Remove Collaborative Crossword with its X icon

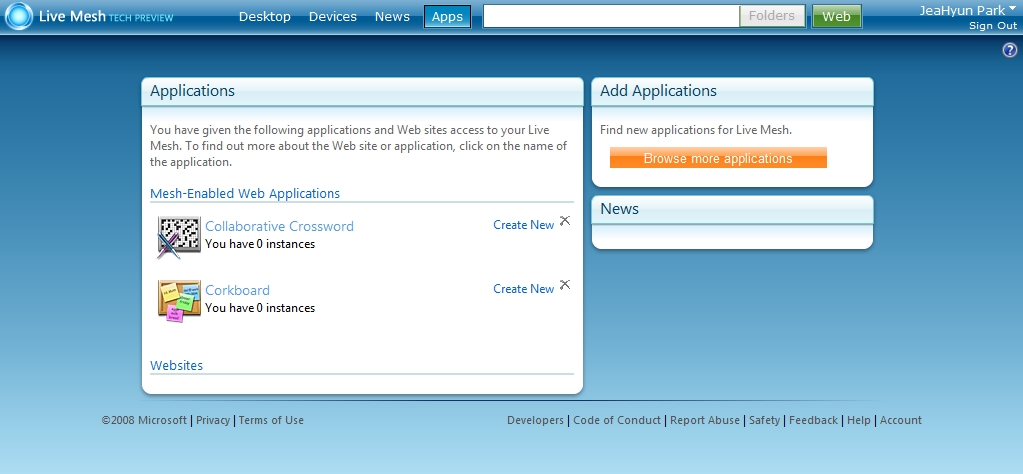coord(565,221)
